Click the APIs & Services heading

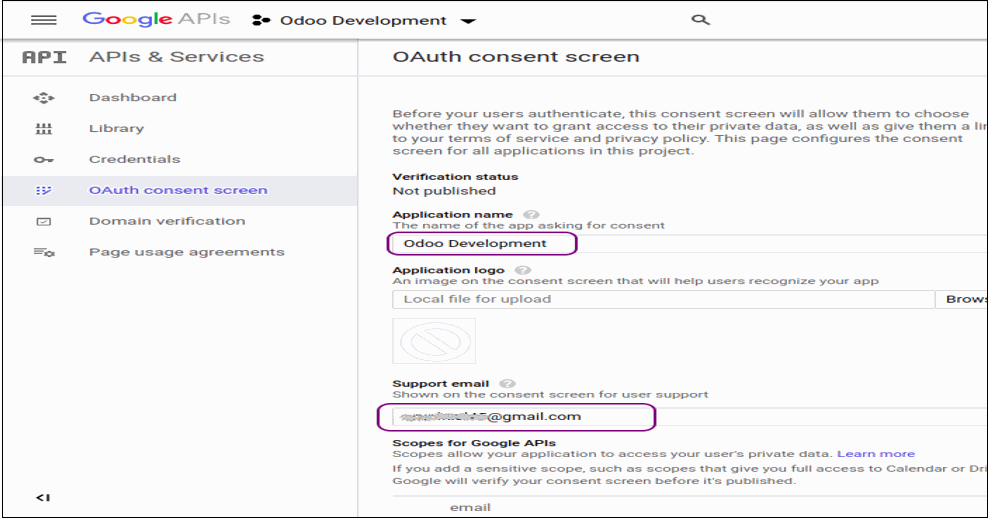(176, 57)
